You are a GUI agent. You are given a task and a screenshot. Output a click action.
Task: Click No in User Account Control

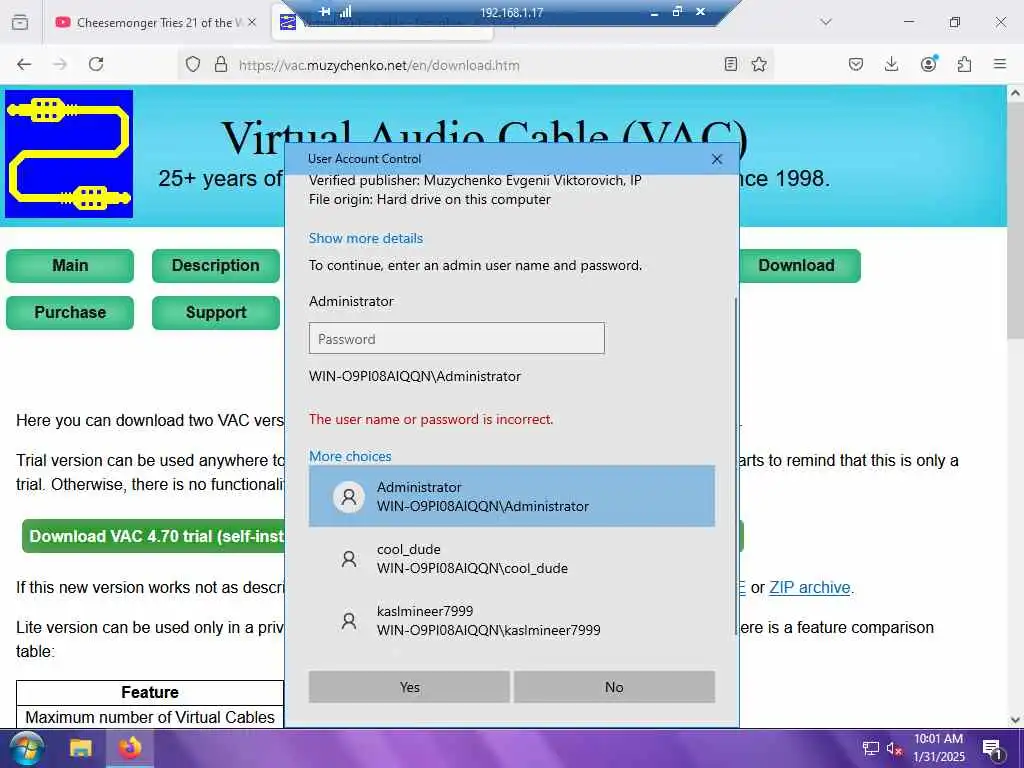click(x=614, y=687)
